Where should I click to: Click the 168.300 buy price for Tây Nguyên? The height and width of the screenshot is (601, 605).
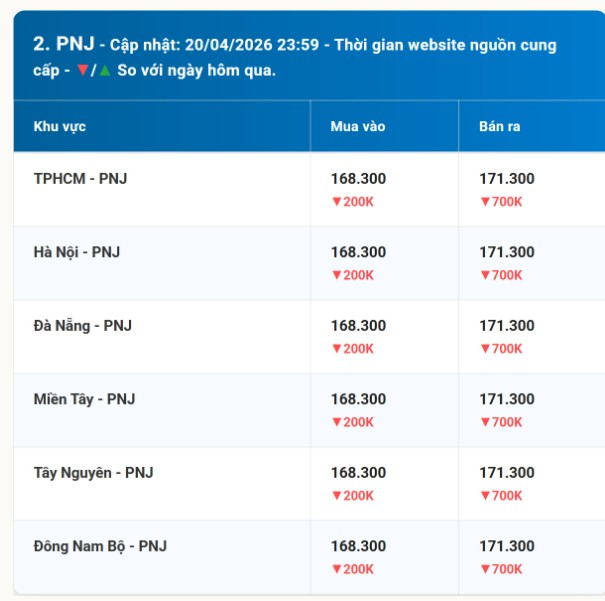point(358,473)
